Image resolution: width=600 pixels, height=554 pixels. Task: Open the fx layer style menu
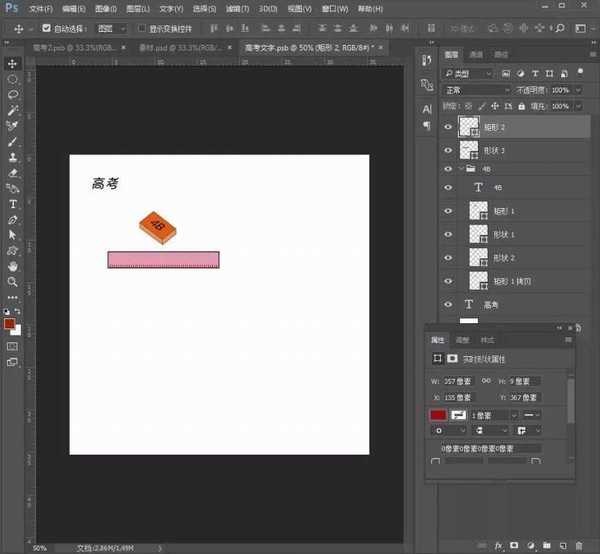coord(497,544)
